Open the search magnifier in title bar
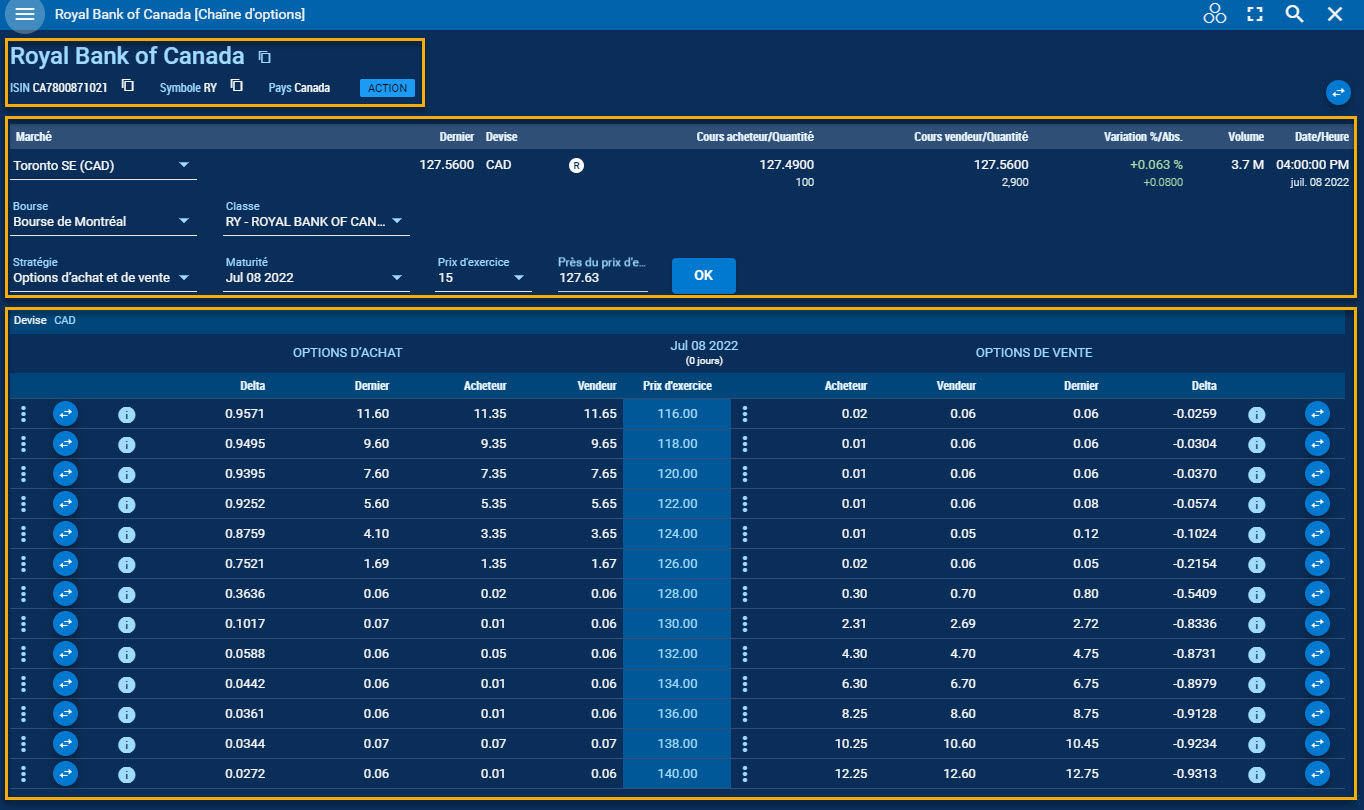 1294,14
